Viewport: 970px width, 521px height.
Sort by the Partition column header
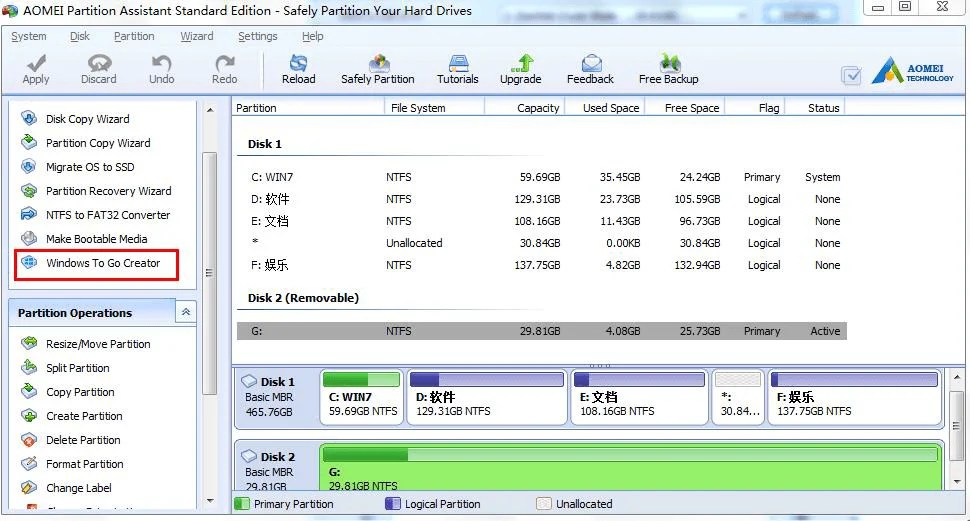point(308,108)
